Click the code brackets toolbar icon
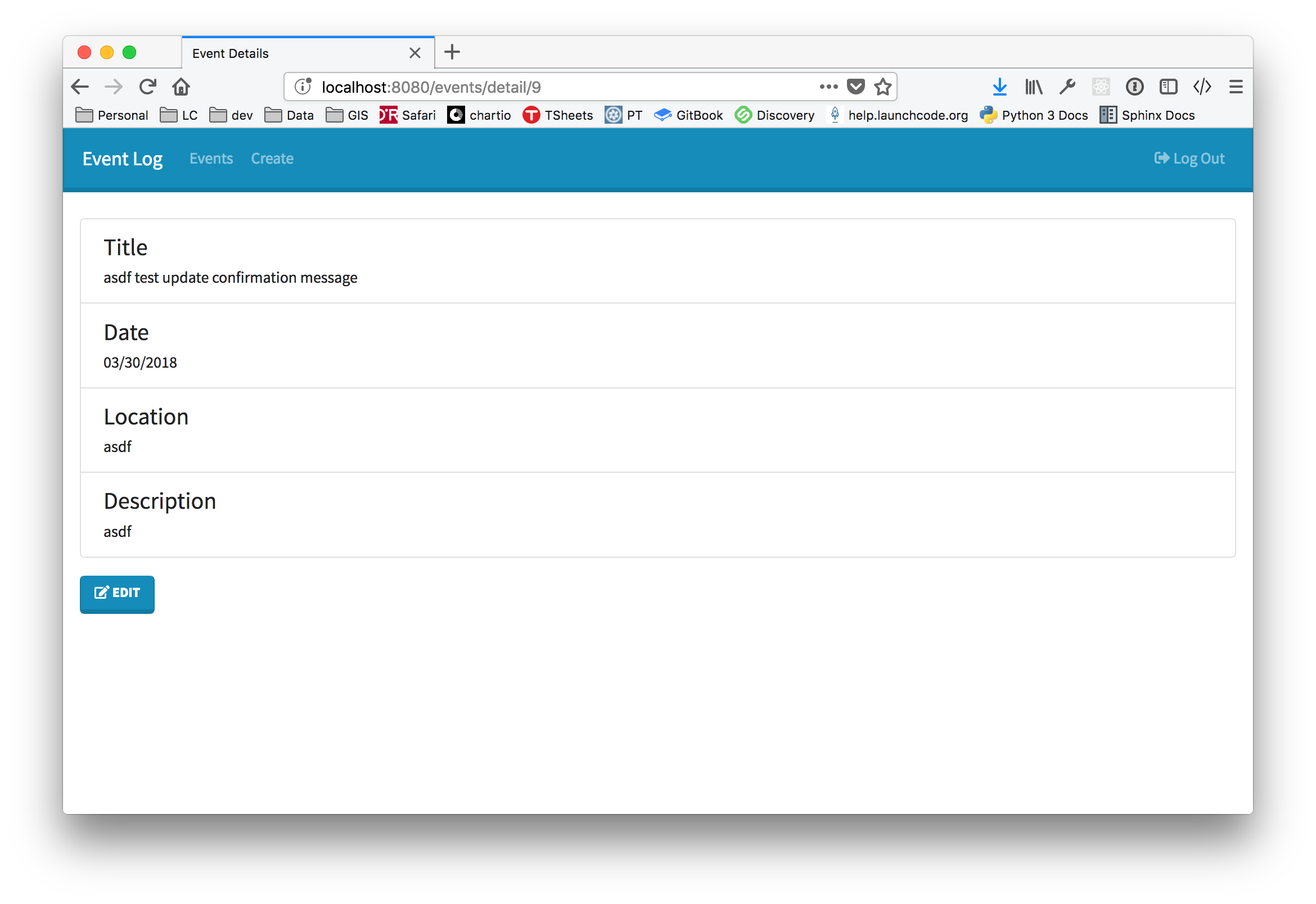Viewport: 1316px width, 904px height. coord(1202,87)
